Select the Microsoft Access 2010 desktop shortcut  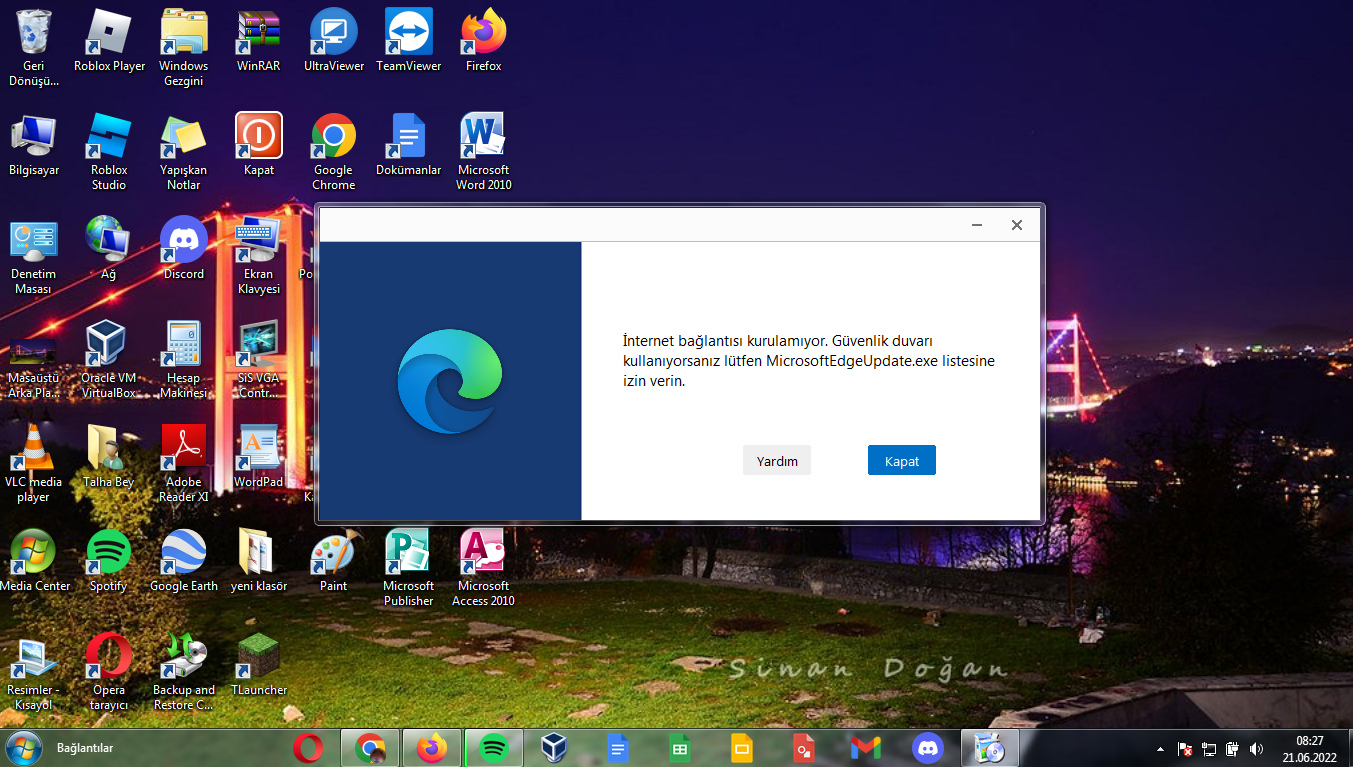pyautogui.click(x=484, y=567)
